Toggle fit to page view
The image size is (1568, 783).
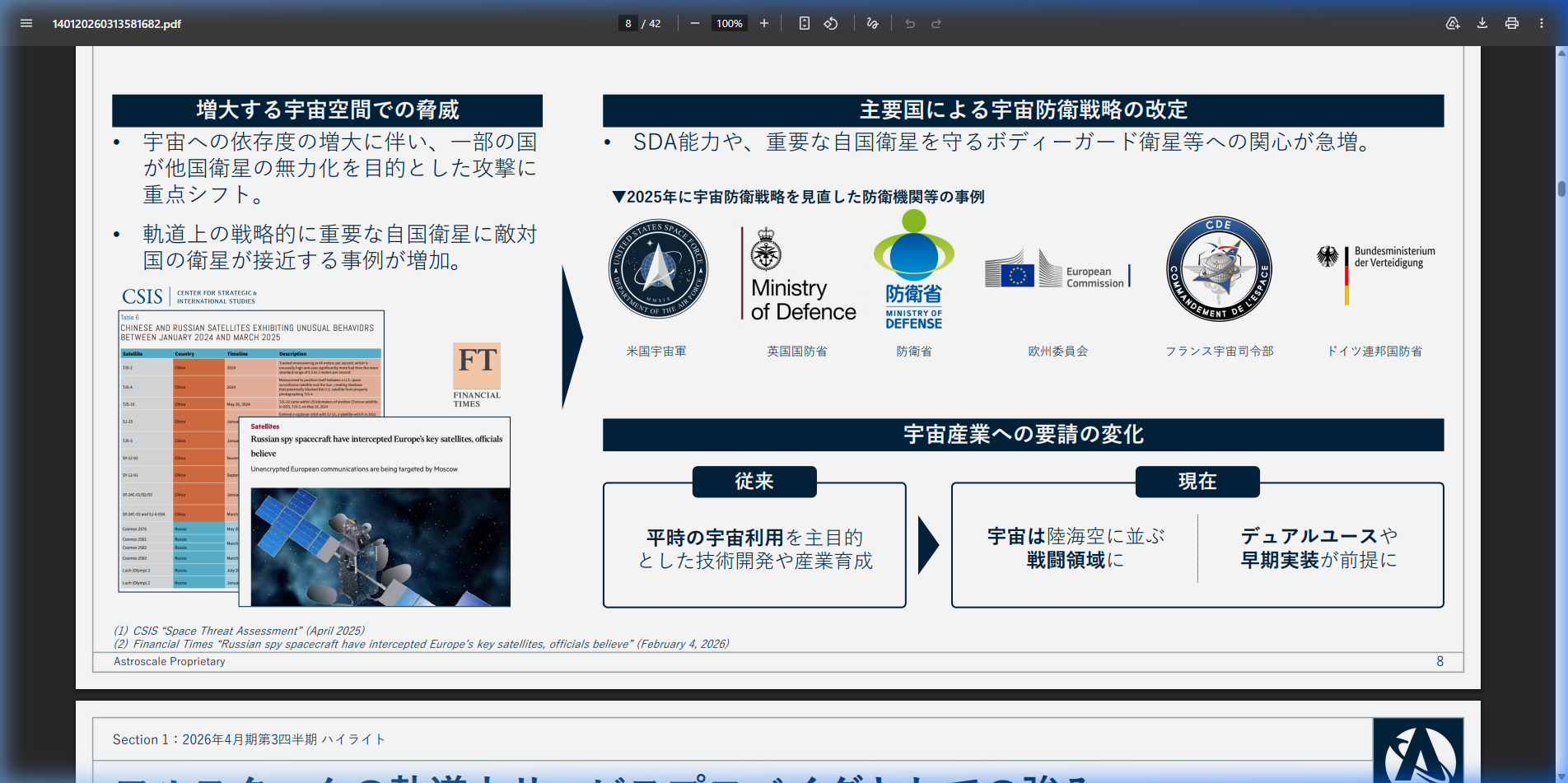click(805, 23)
